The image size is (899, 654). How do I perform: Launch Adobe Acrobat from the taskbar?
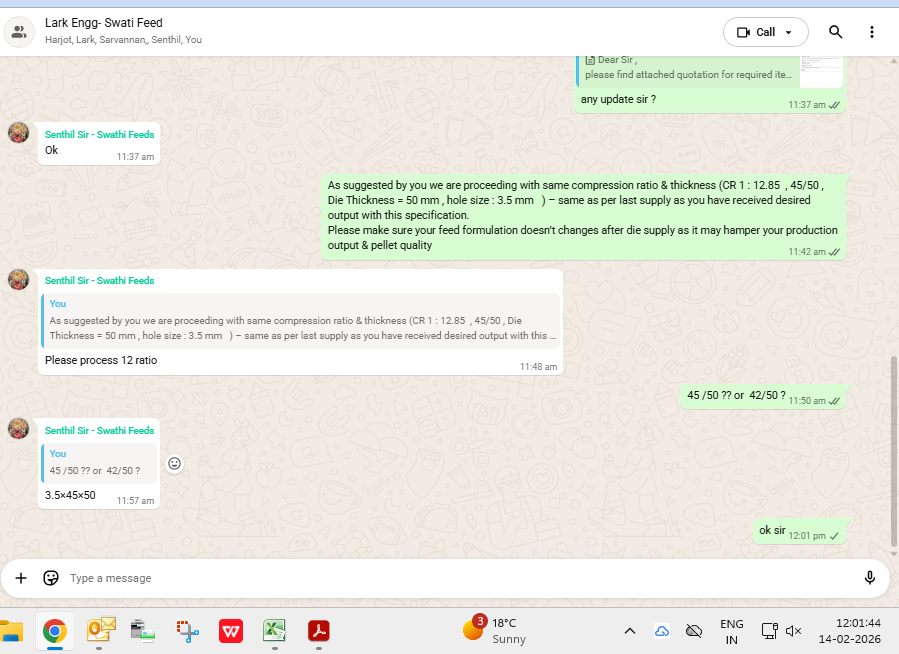pos(318,631)
